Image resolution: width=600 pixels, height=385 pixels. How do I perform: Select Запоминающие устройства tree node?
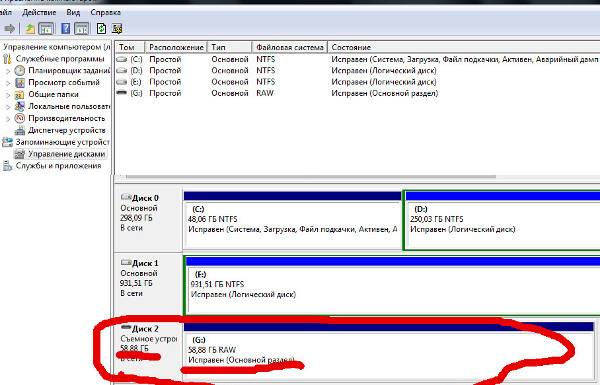coord(62,142)
